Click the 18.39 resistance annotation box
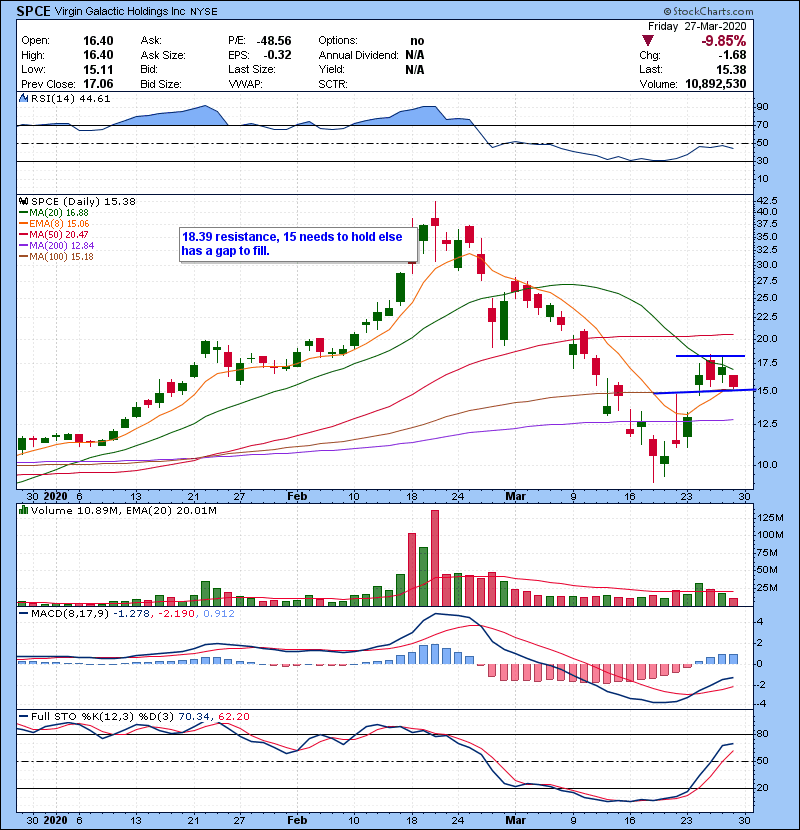800x830 pixels. point(299,244)
